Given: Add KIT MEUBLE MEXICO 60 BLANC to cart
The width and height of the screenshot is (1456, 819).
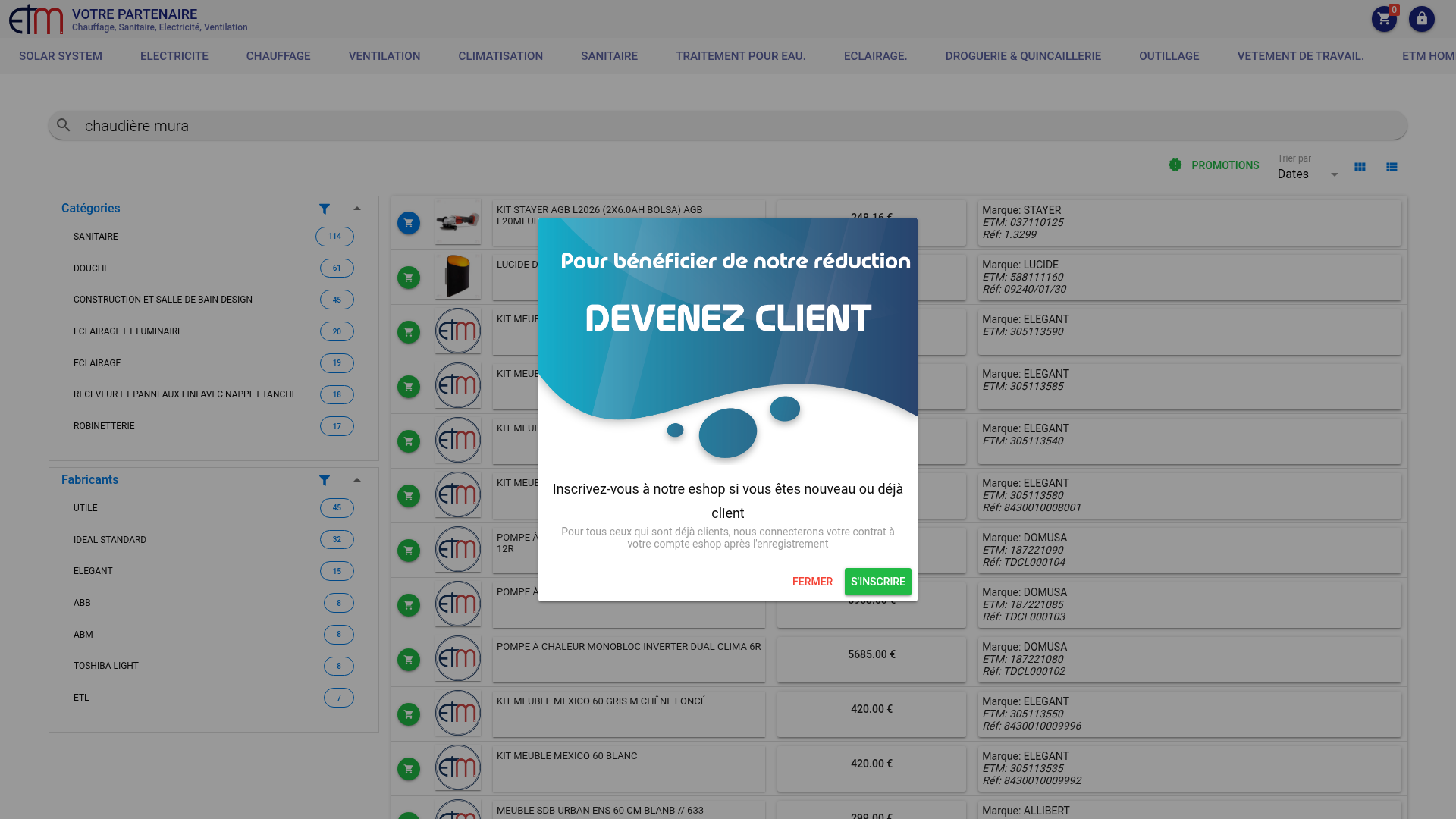Looking at the screenshot, I should (409, 769).
